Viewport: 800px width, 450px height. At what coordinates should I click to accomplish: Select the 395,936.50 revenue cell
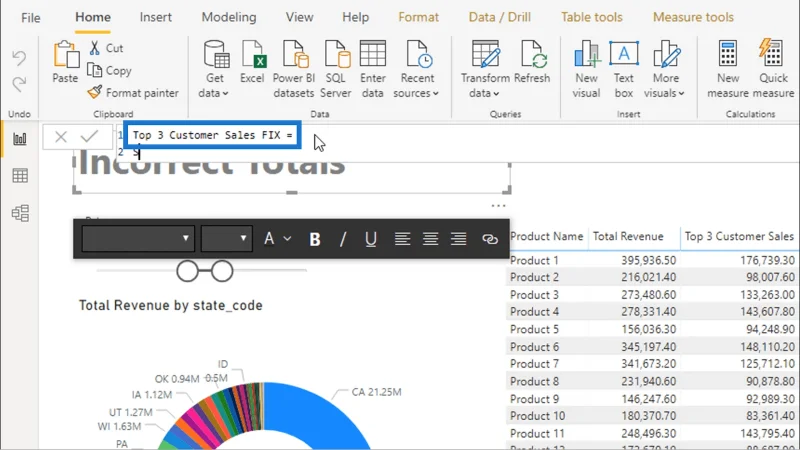[648, 260]
